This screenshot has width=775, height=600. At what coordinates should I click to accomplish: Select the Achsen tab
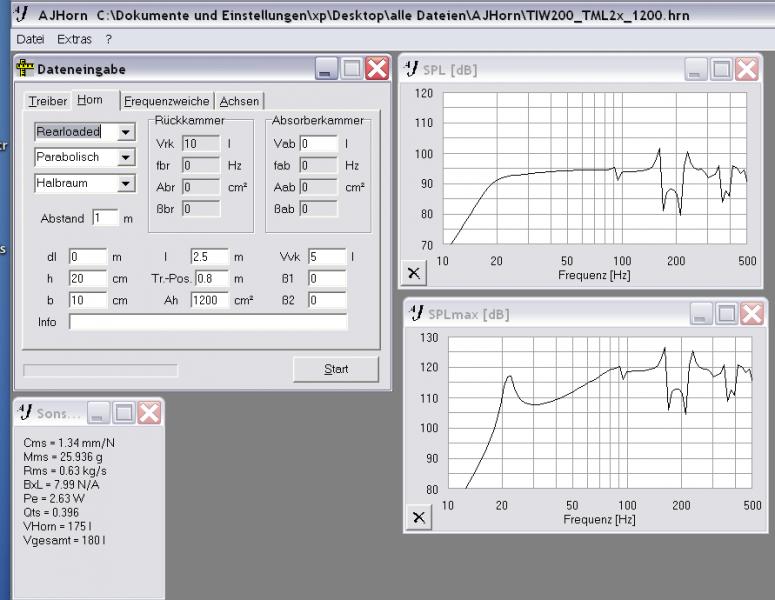coord(239,101)
